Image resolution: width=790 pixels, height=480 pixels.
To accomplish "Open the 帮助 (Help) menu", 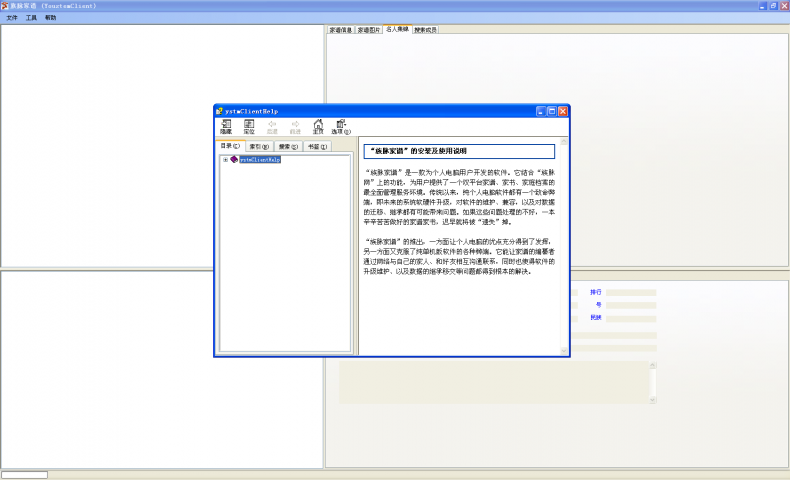I will pyautogui.click(x=50, y=18).
